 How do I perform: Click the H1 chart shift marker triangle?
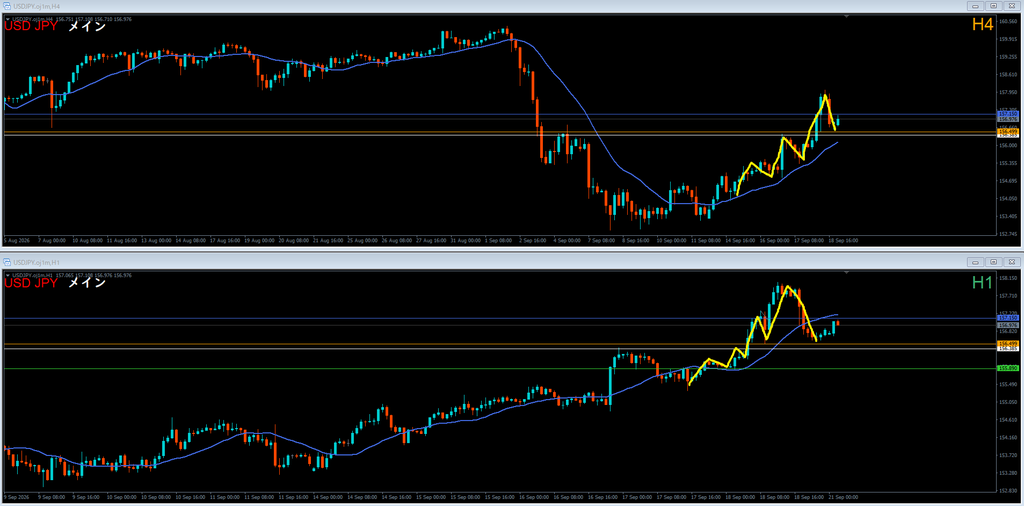click(846, 272)
